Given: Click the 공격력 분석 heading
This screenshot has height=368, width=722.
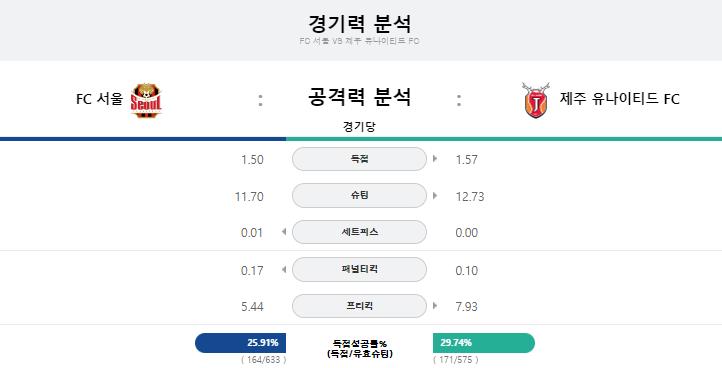Looking at the screenshot, I should coord(359,97).
